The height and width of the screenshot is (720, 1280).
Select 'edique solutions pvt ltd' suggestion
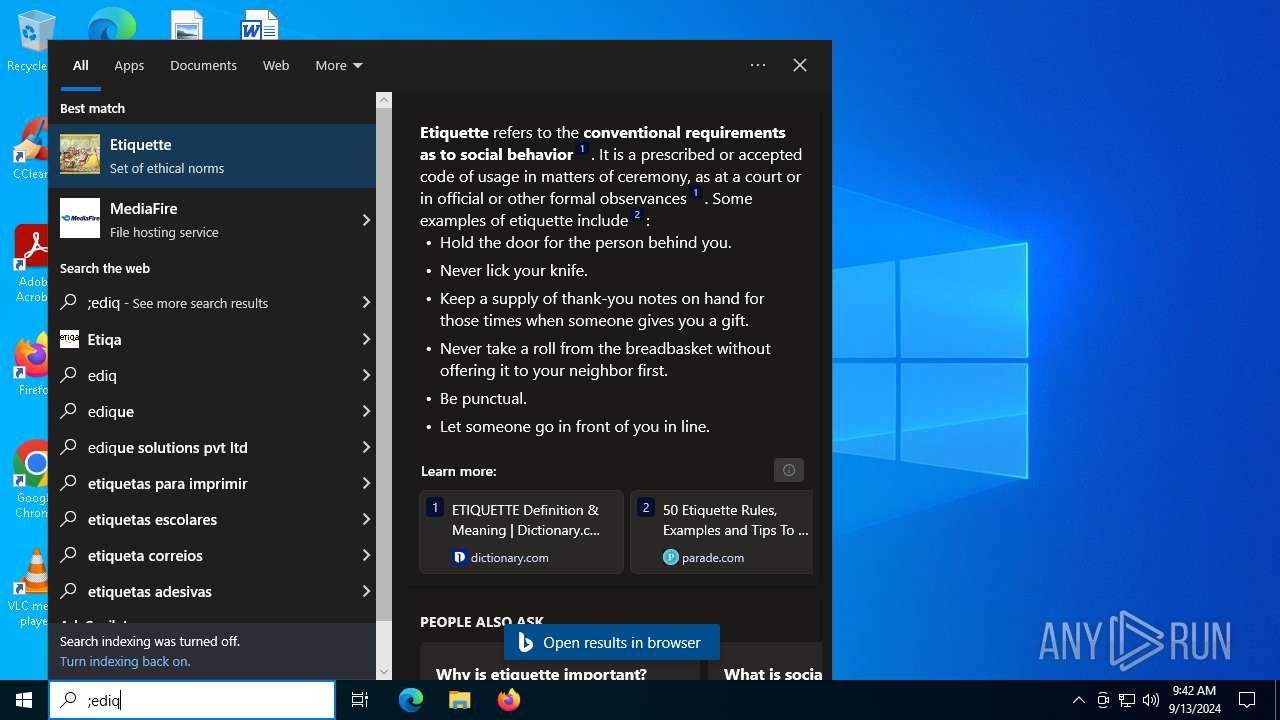212,447
